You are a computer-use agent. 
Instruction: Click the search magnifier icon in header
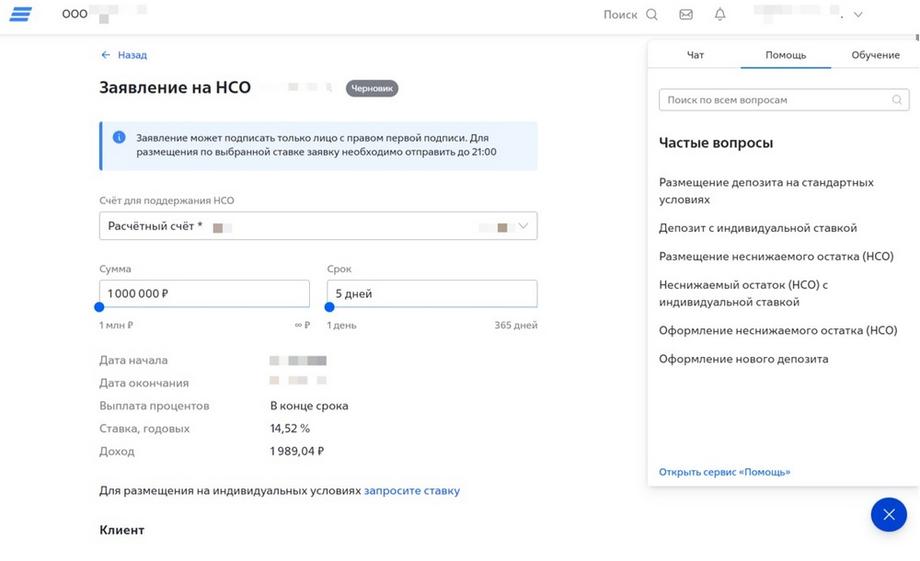(652, 15)
